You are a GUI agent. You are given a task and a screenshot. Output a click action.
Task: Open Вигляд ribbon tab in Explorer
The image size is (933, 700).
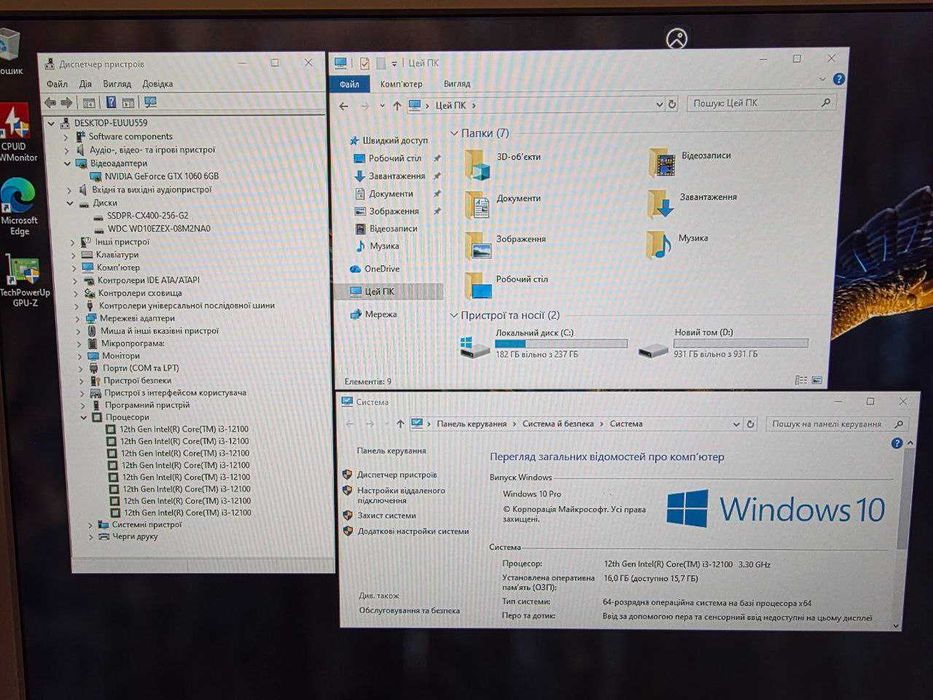tap(457, 84)
